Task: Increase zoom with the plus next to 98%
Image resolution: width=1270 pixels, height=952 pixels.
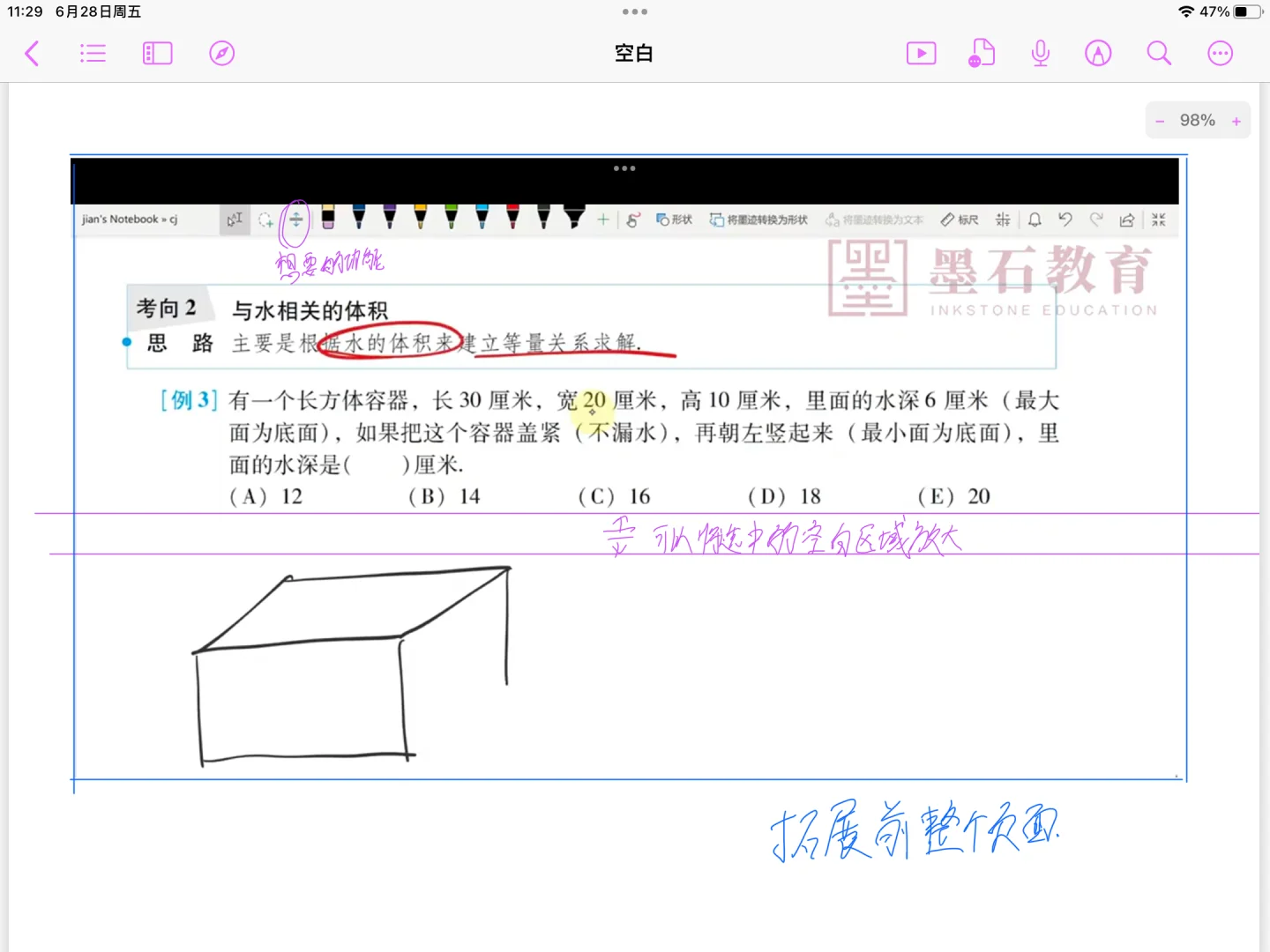Action: (1236, 120)
